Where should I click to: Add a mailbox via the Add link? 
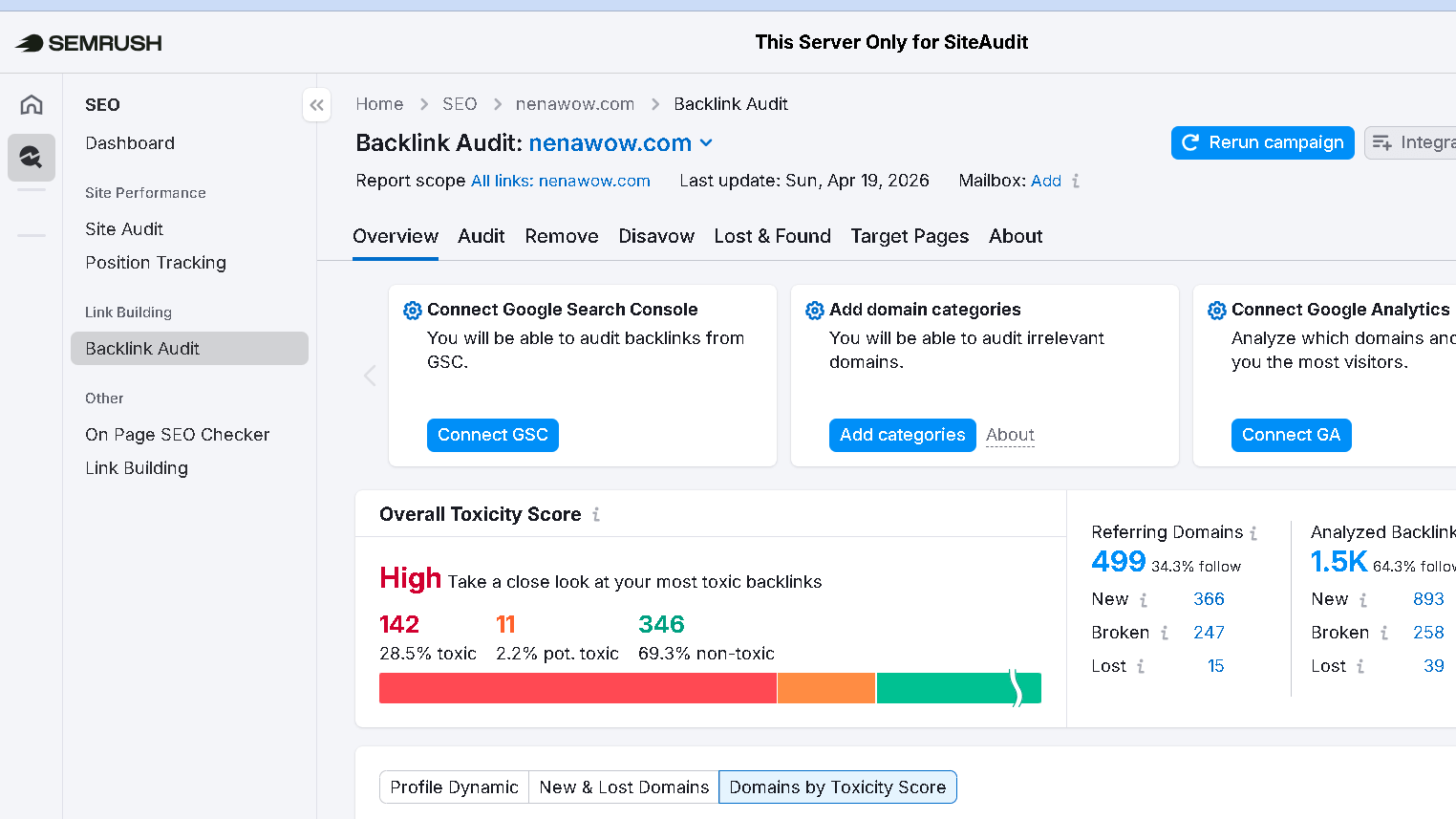tap(1046, 180)
